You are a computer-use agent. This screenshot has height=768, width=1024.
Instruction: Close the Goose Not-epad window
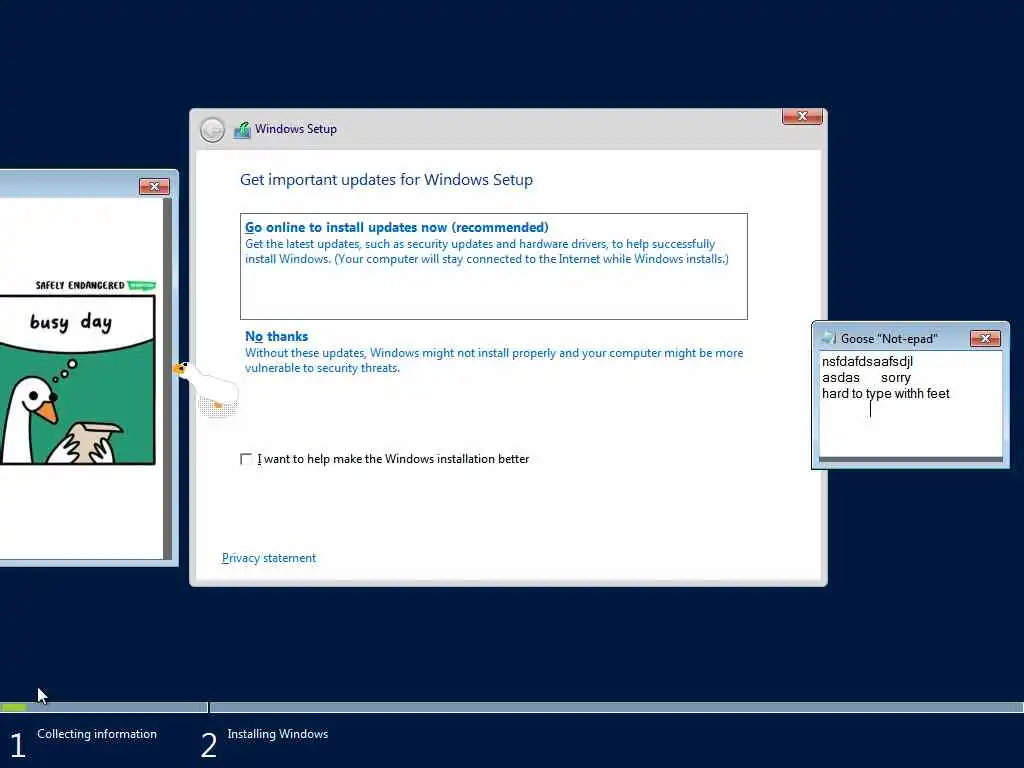pos(985,338)
